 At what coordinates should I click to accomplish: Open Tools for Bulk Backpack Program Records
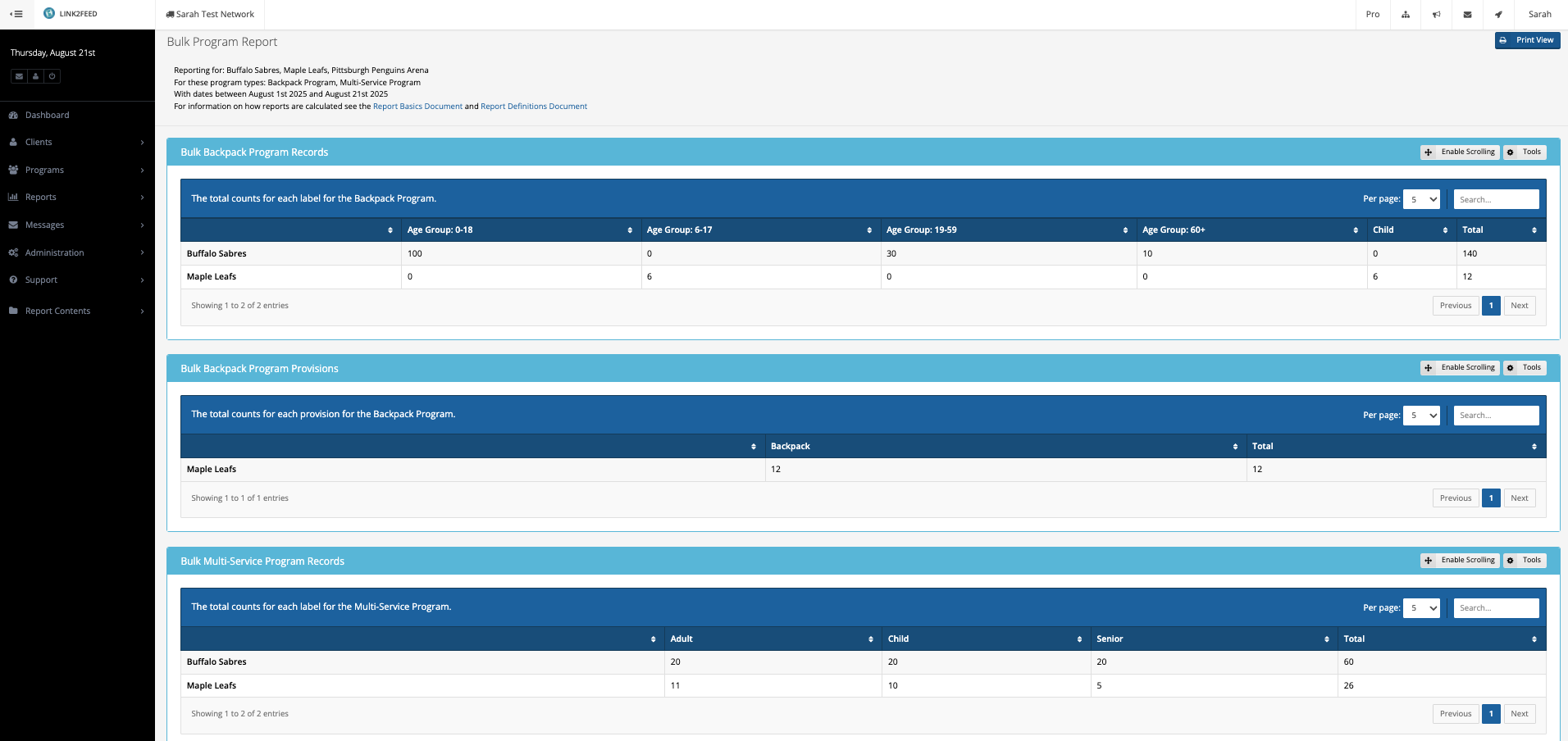[1525, 152]
